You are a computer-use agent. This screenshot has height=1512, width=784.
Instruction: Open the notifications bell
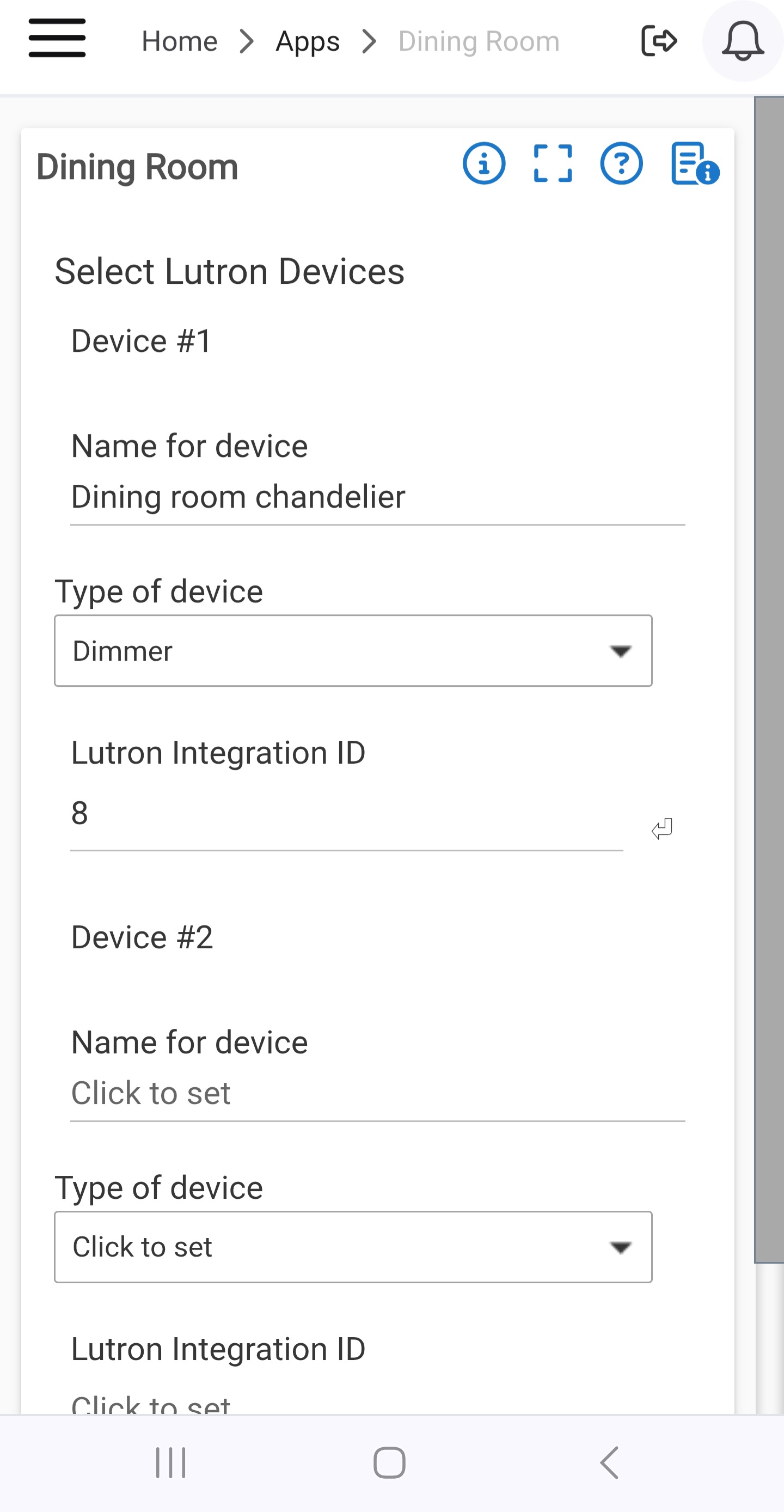(742, 40)
